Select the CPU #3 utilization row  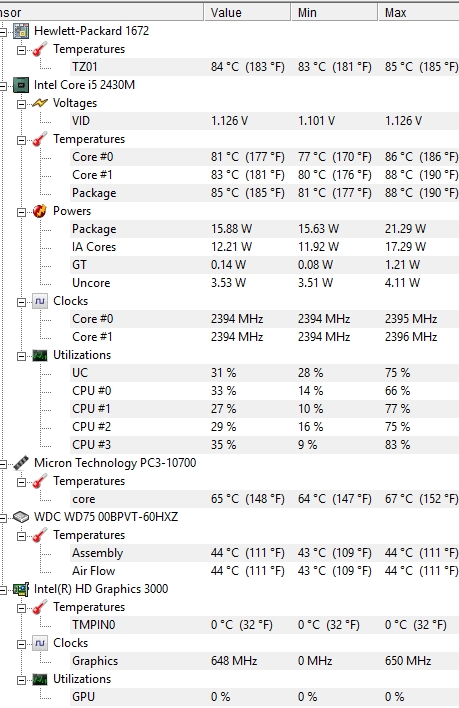click(264, 445)
